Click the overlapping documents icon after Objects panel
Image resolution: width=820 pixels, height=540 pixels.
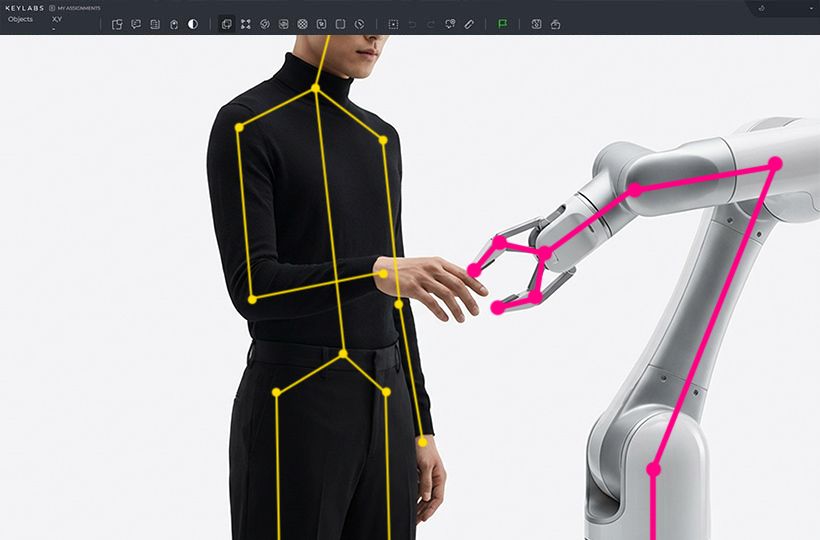[117, 24]
